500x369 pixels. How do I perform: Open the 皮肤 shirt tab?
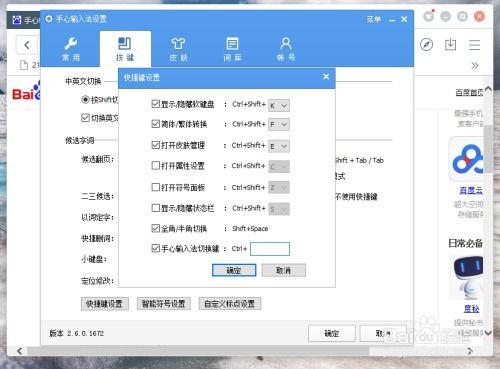coord(178,49)
